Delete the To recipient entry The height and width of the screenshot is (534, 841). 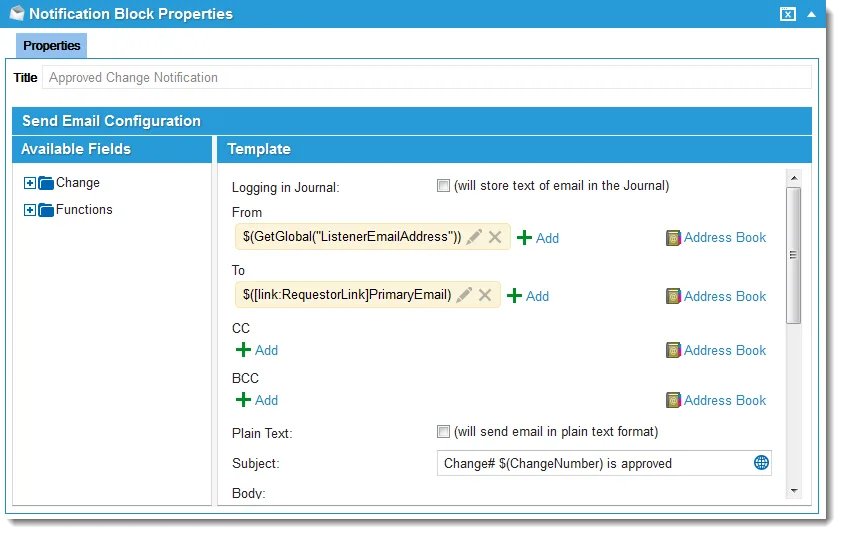(485, 295)
